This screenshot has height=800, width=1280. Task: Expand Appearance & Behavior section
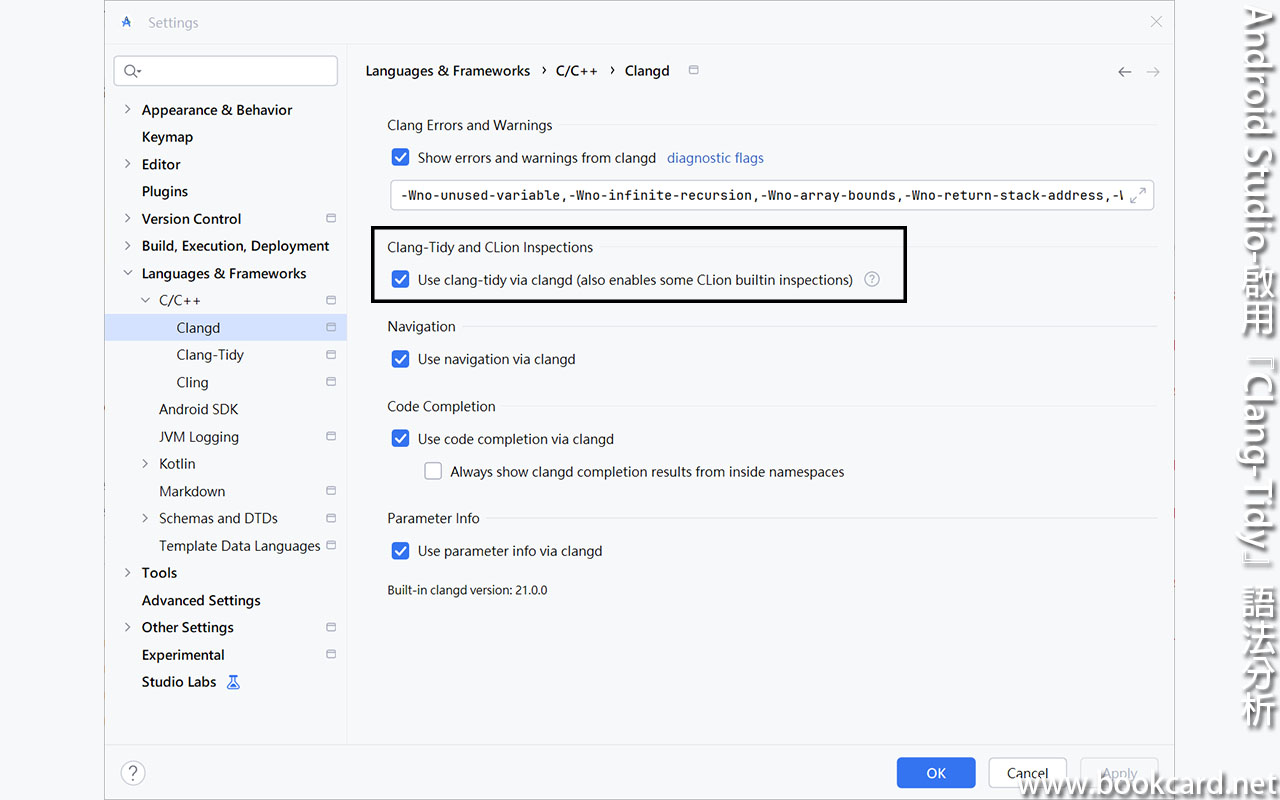pyautogui.click(x=127, y=109)
